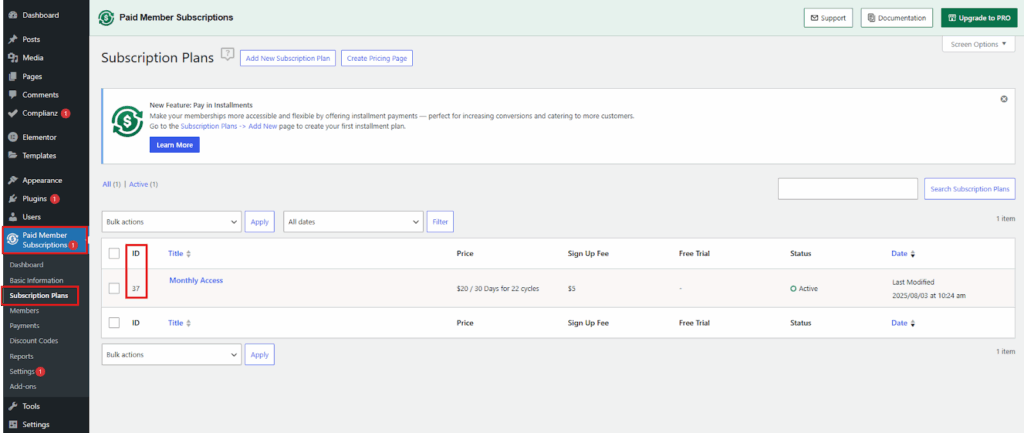This screenshot has width=1024, height=433.
Task: Expand the Screen Options panel
Action: click(978, 45)
